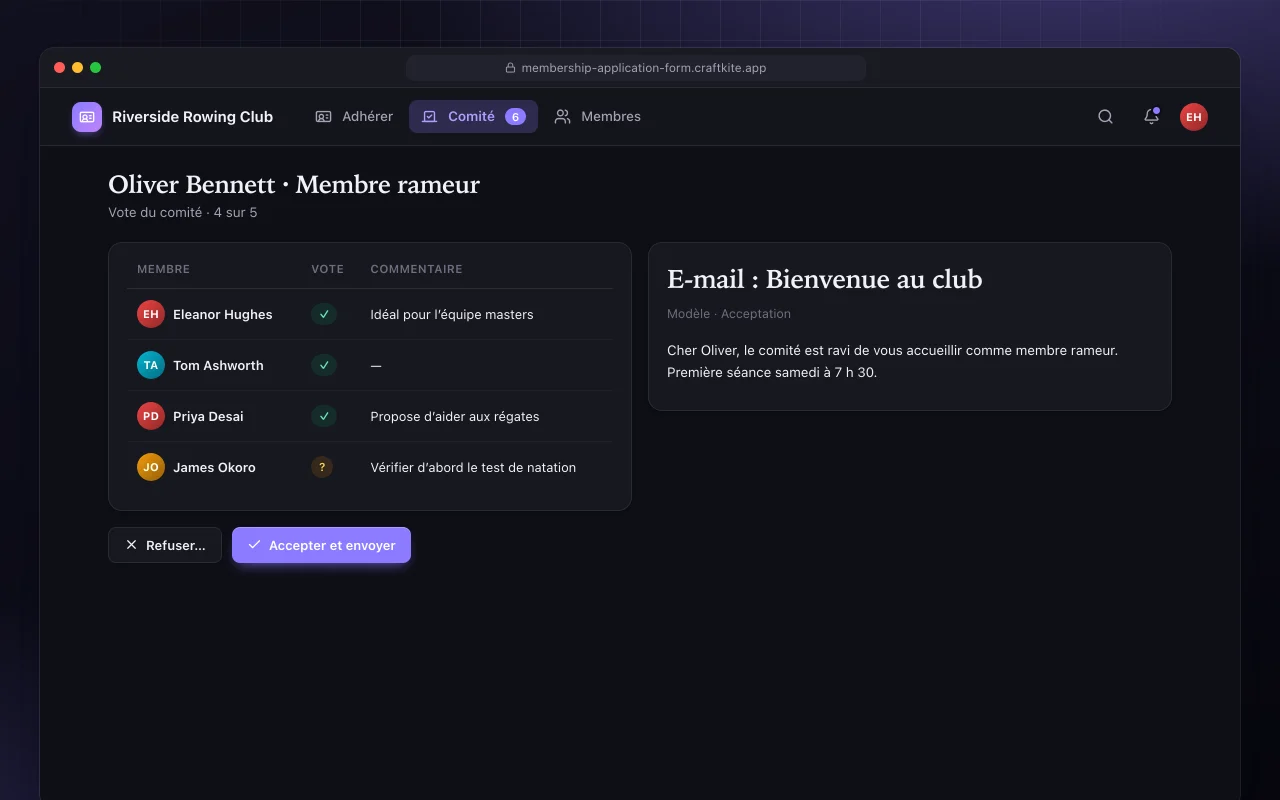Click the "Oliver Bennett · Membre rameur" title

(x=294, y=185)
